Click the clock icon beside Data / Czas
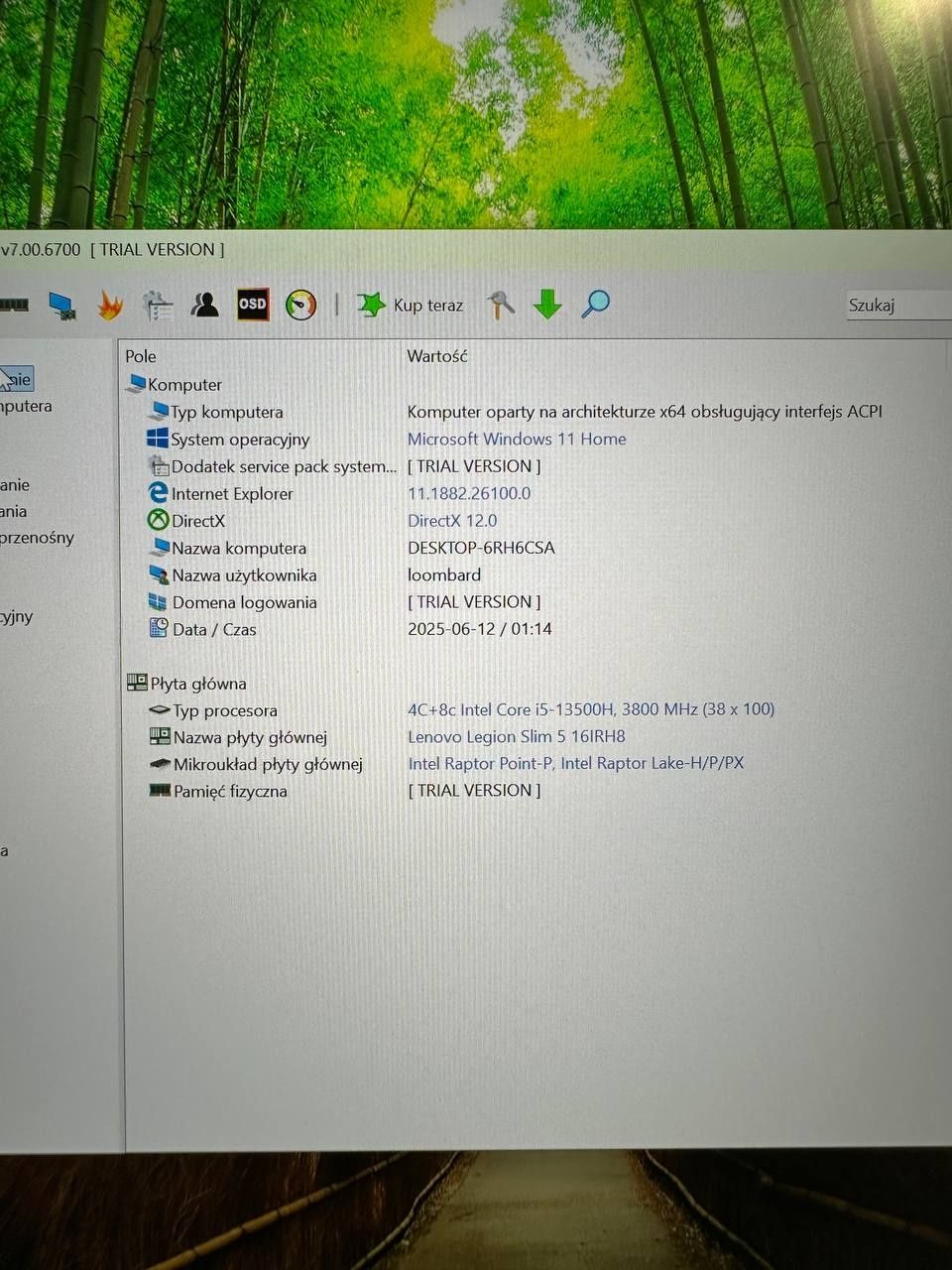Image resolution: width=952 pixels, height=1270 pixels. click(159, 627)
